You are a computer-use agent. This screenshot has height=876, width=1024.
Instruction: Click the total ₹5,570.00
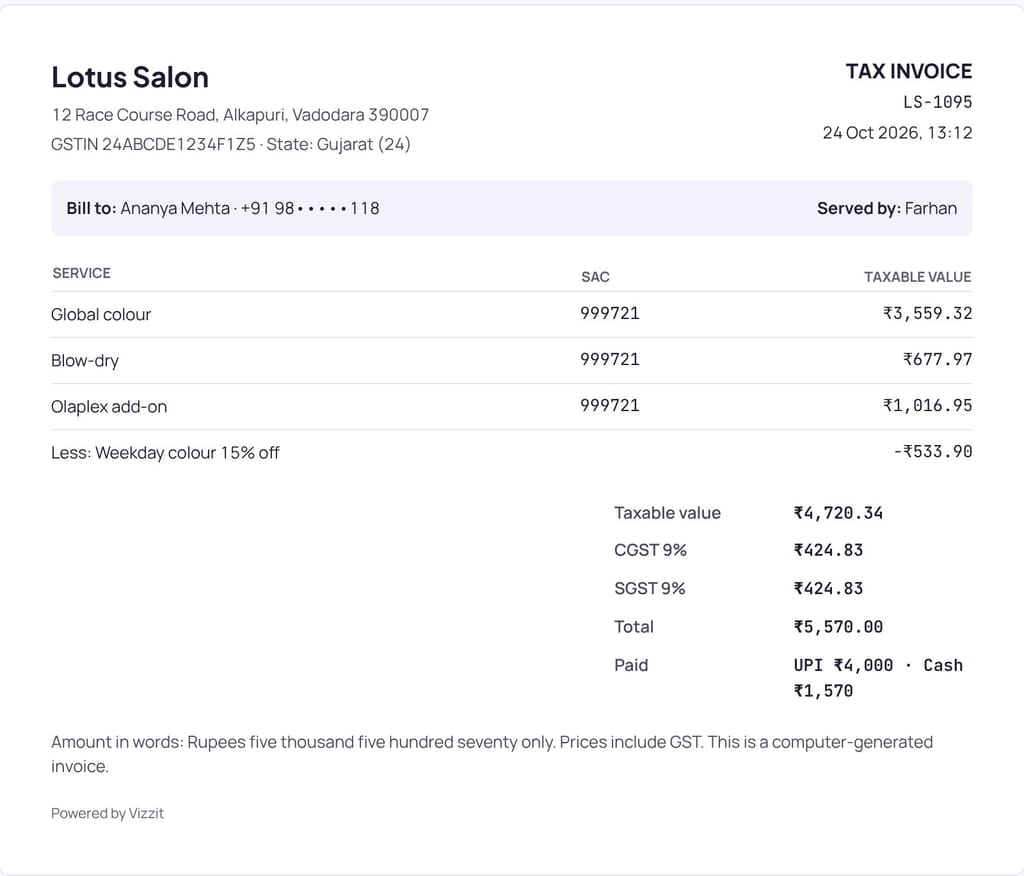(838, 627)
